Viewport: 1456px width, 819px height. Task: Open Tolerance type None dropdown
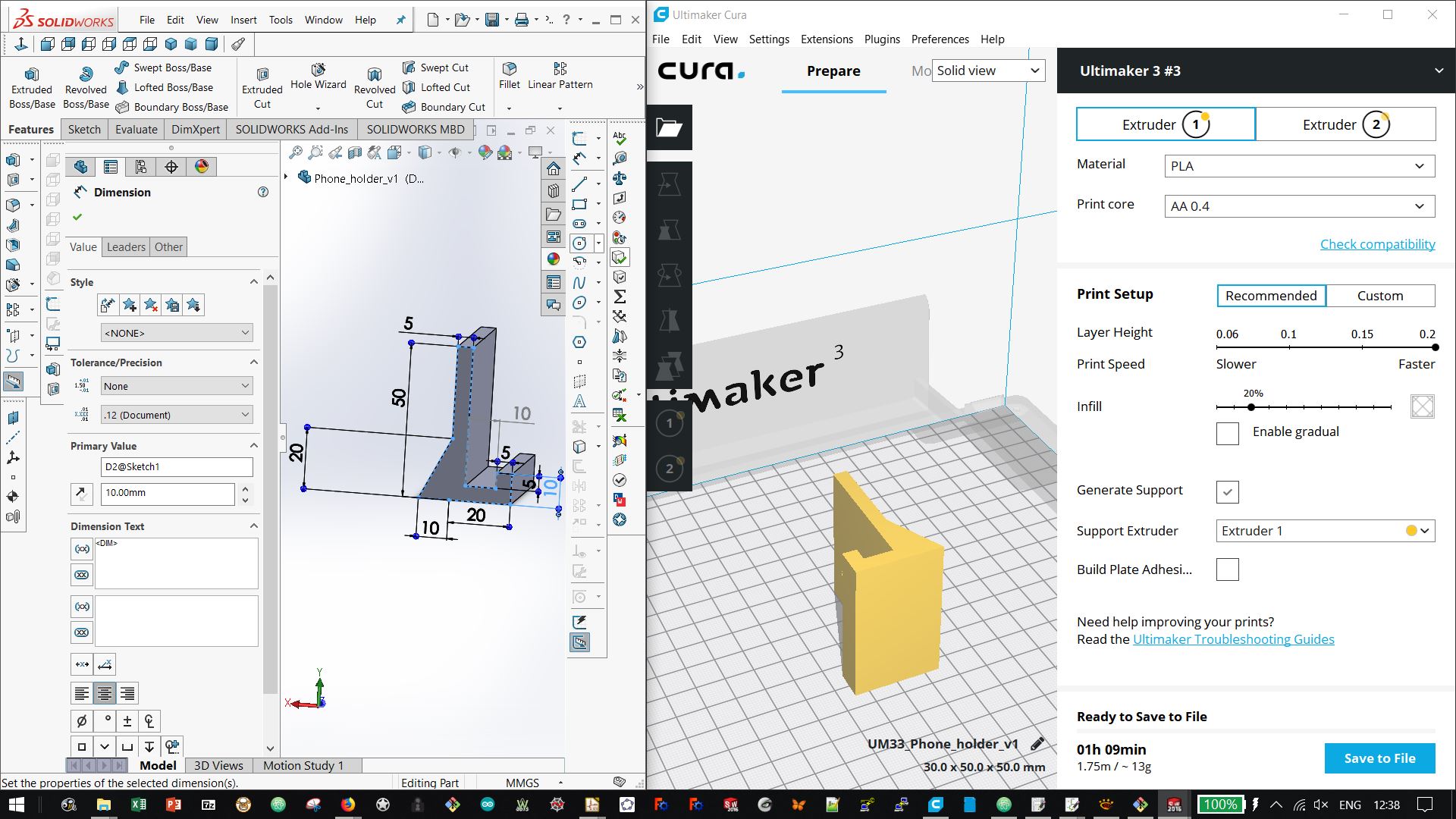pyautogui.click(x=177, y=386)
